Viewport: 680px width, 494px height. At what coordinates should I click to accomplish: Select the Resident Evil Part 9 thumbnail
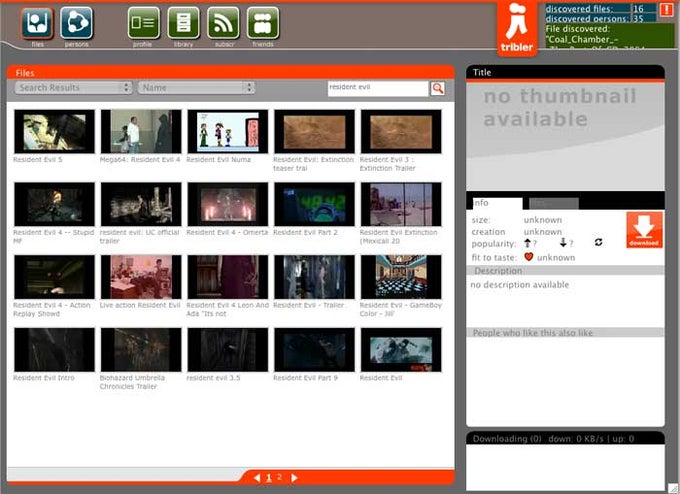click(x=314, y=350)
